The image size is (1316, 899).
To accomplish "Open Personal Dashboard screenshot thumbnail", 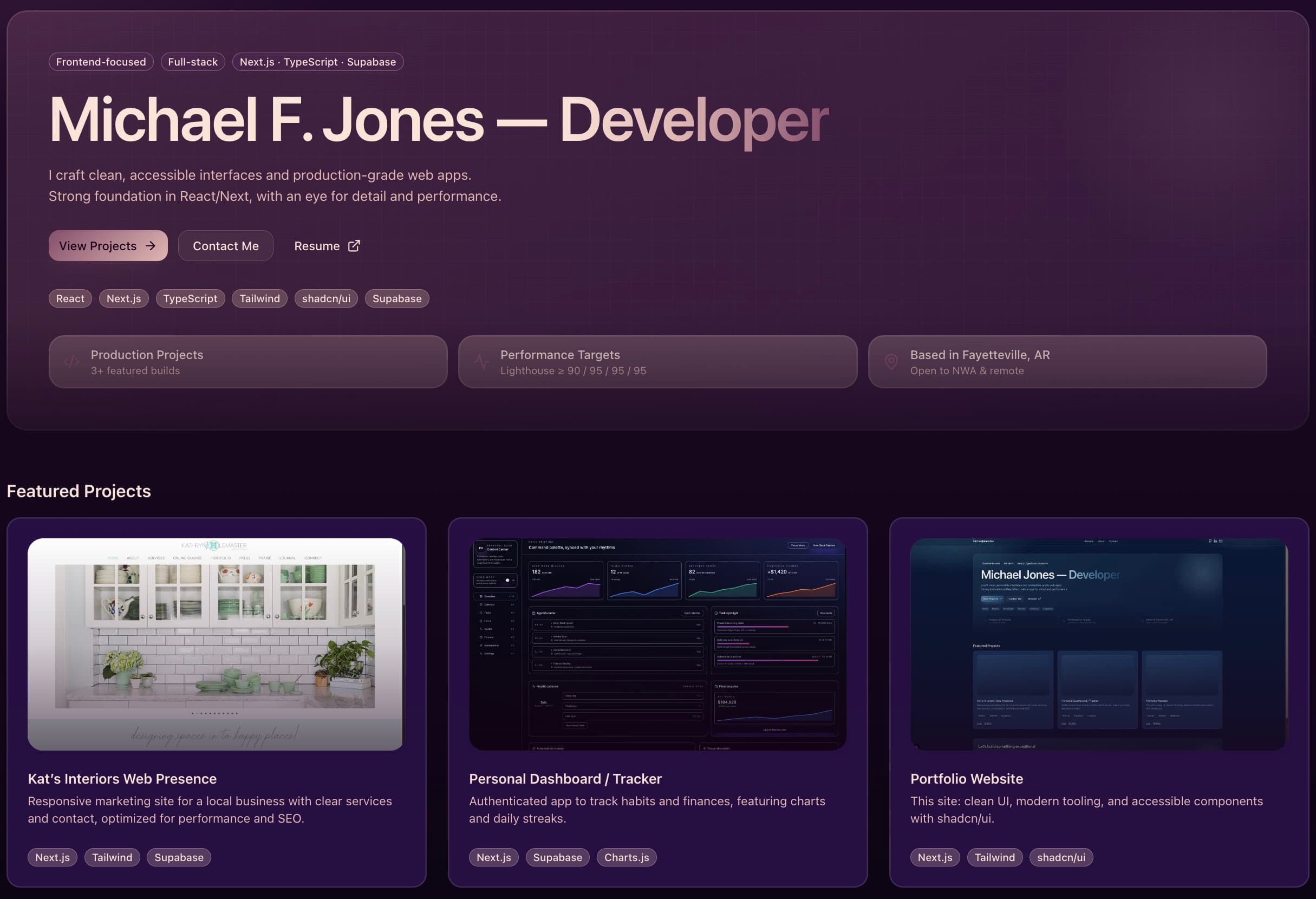I will tap(657, 644).
